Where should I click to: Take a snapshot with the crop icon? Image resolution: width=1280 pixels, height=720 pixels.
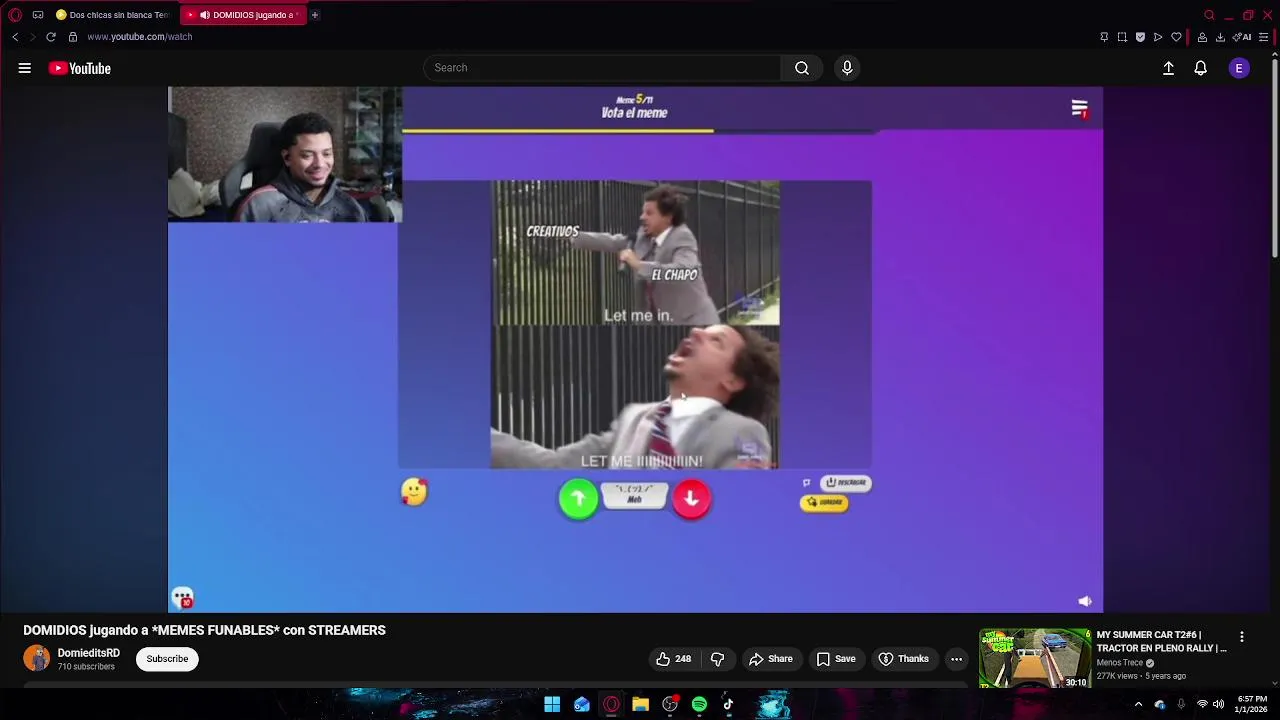pyautogui.click(x=1122, y=37)
